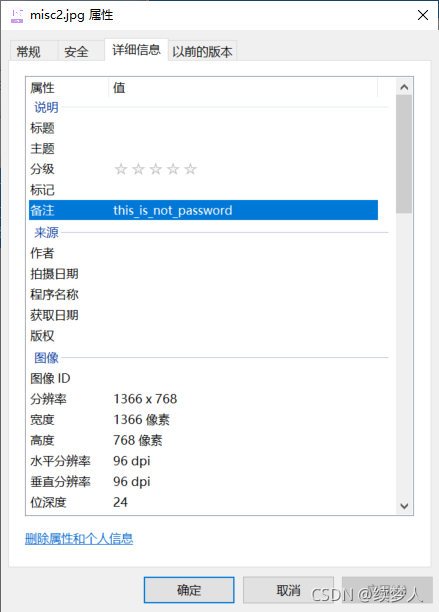Set rating to third star in 分级

156,169
